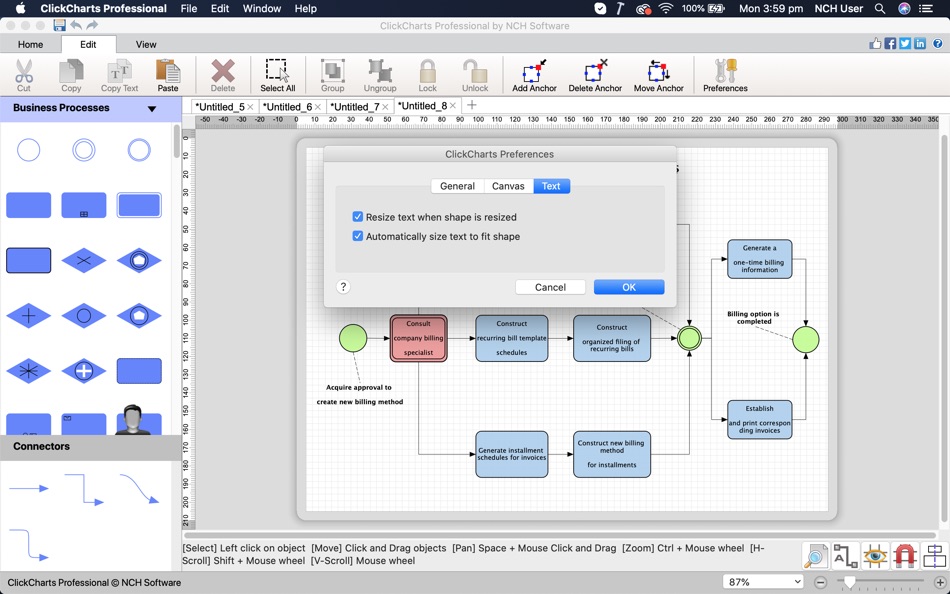Click the zoom out minus button

click(820, 582)
